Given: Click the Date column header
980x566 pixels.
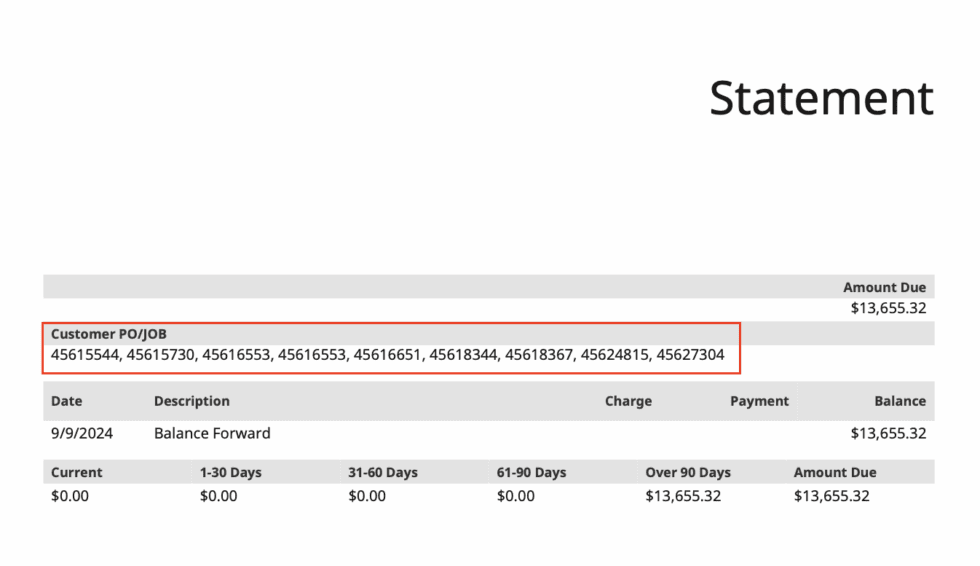Looking at the screenshot, I should click(x=67, y=401).
